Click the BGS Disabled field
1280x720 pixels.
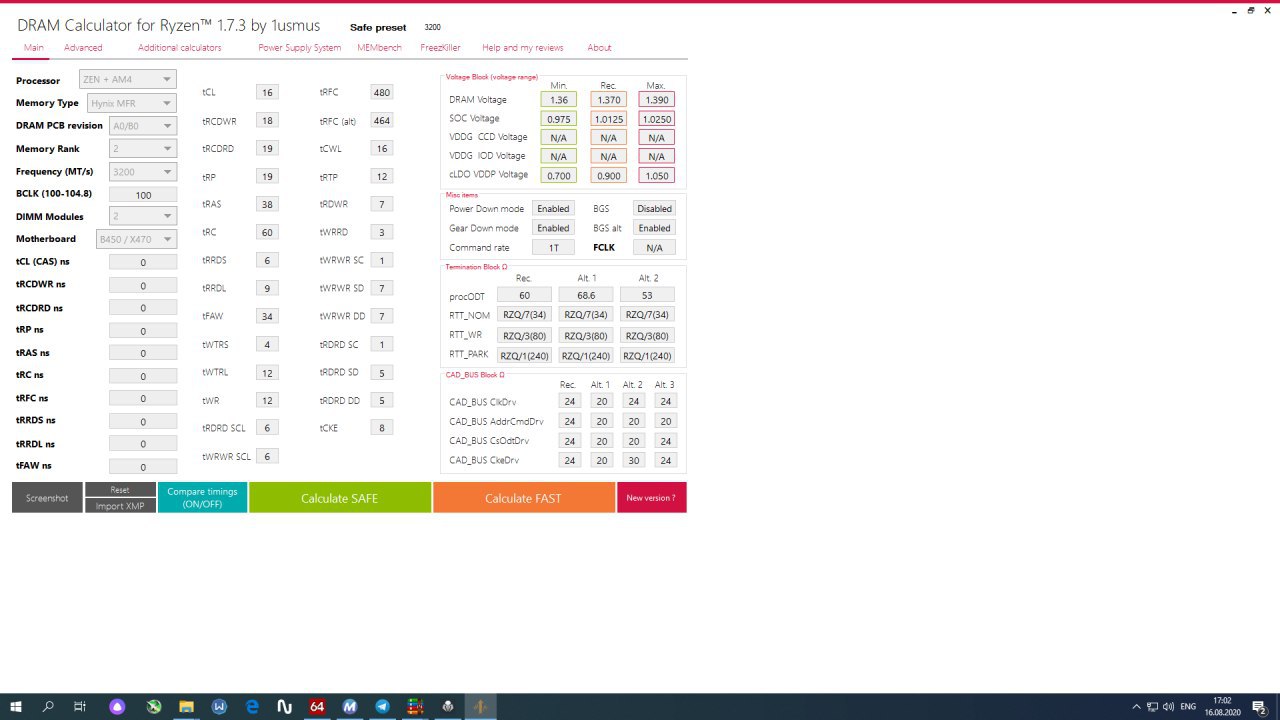[654, 209]
